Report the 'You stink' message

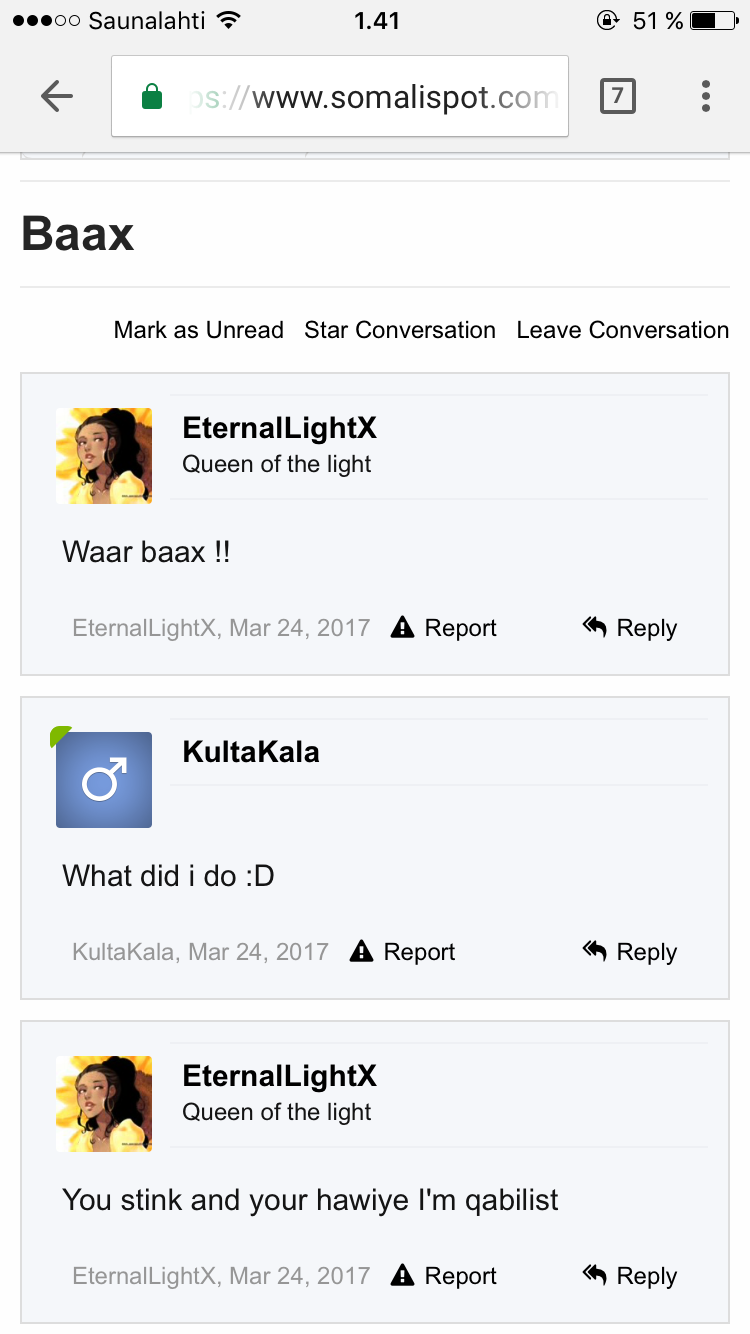tap(444, 1276)
